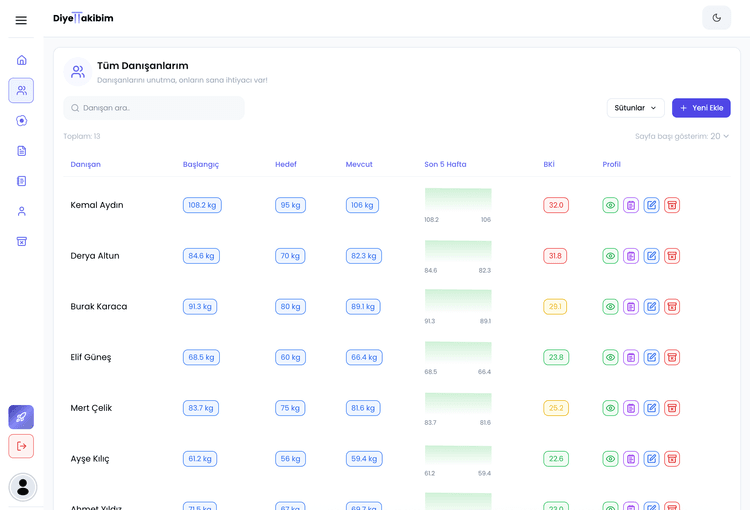View Kemal Aydın's profile with eye icon
The height and width of the screenshot is (510, 750).
[610, 205]
